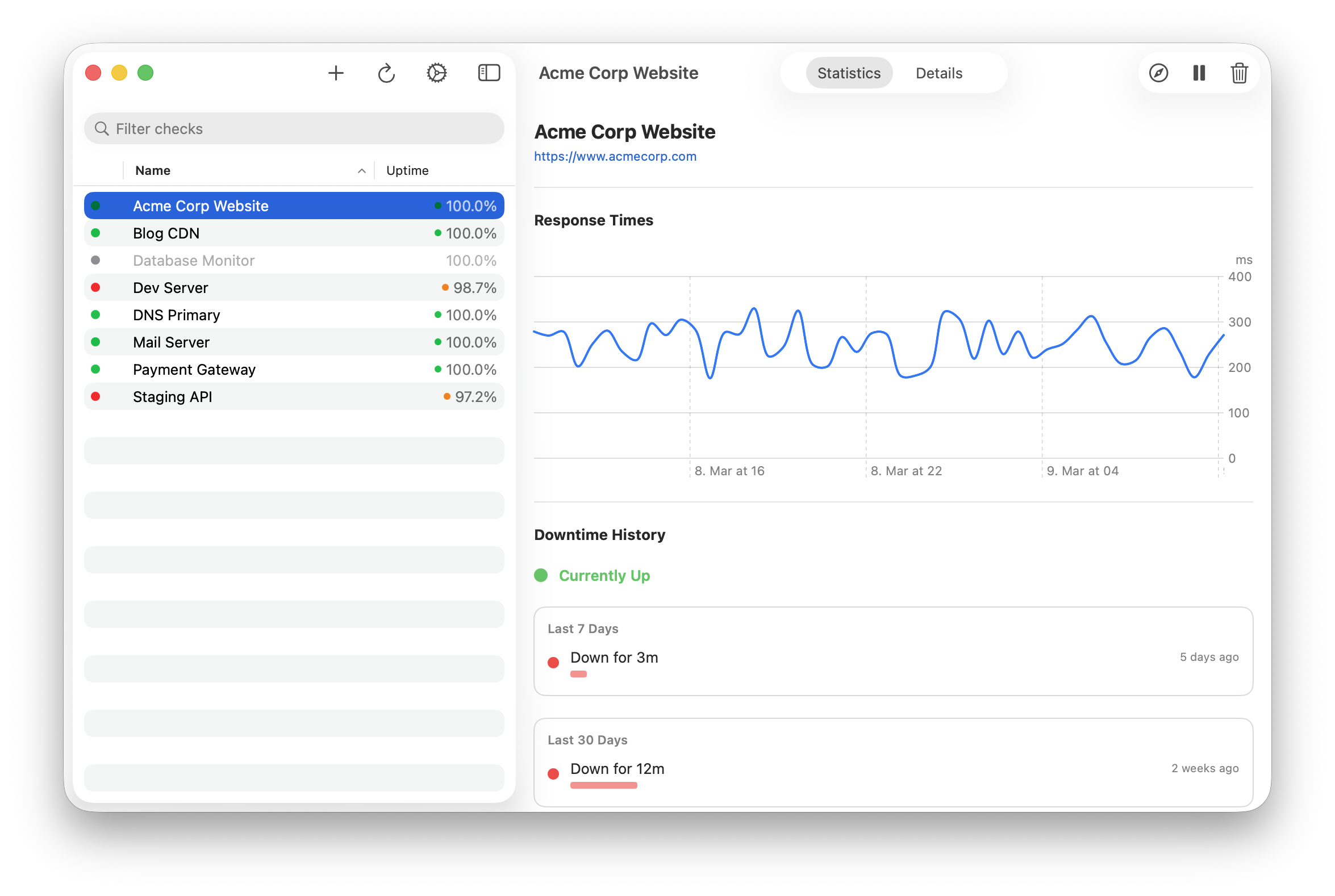The image size is (1335, 896).
Task: Pause monitoring with the pause icon
Action: click(1199, 73)
